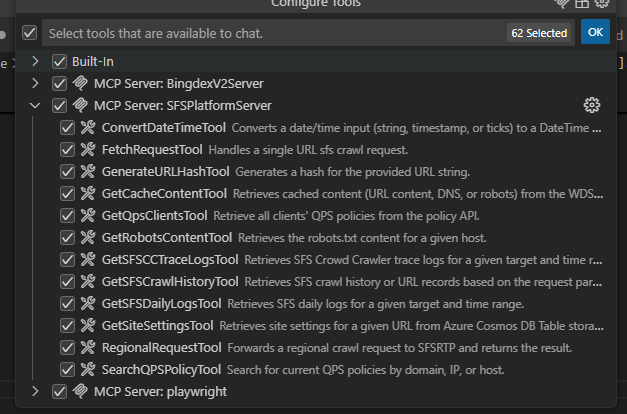
Task: Click the 62 Selected badge
Action: tap(539, 33)
